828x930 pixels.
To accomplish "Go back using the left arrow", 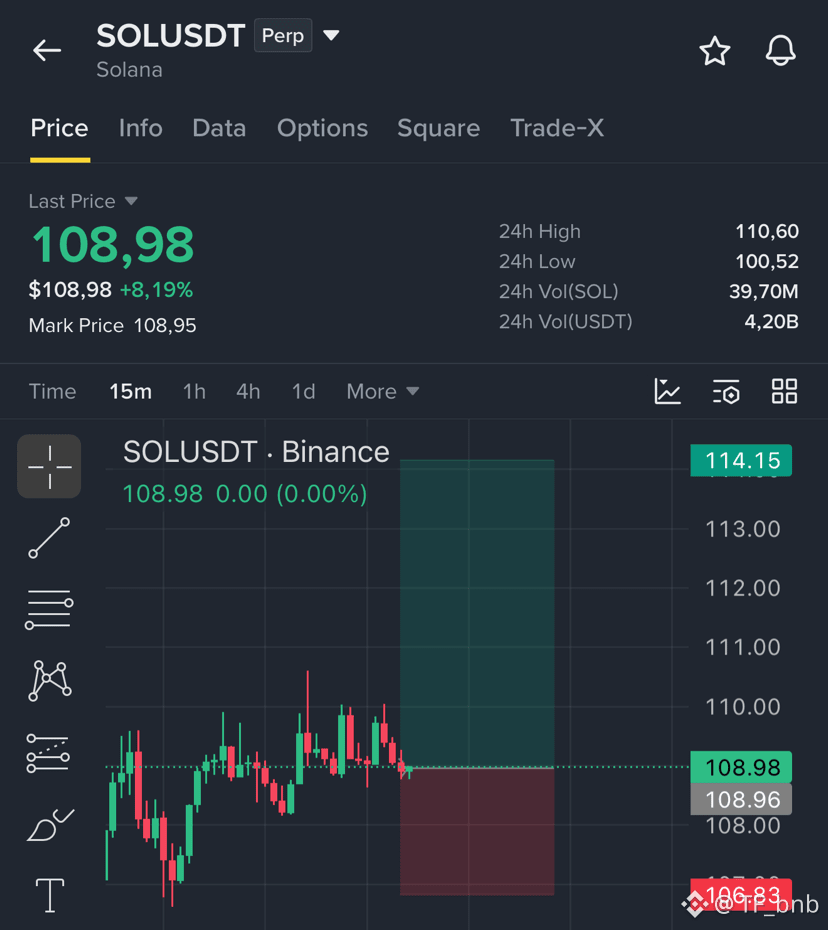I will (47, 50).
